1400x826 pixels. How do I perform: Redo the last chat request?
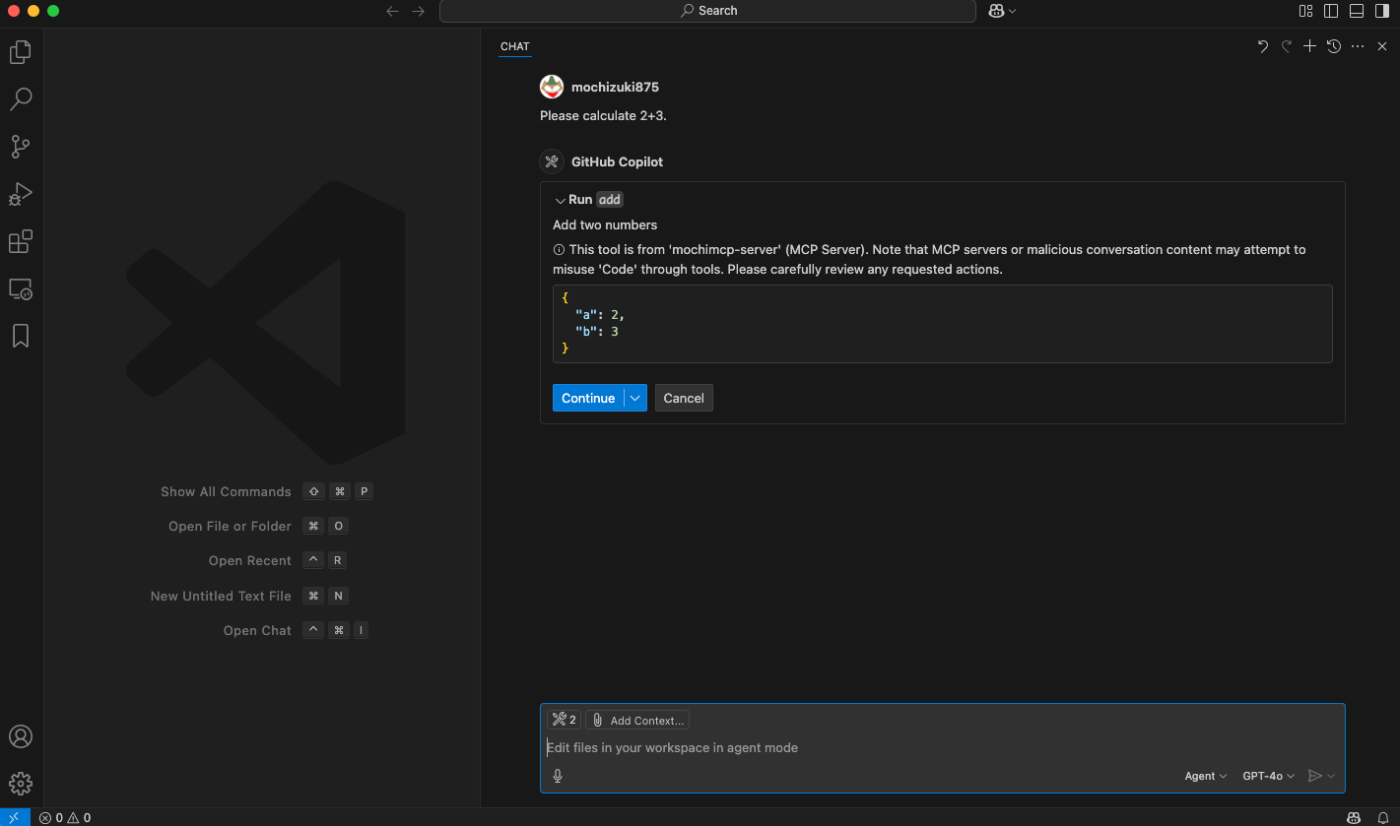(x=1287, y=46)
